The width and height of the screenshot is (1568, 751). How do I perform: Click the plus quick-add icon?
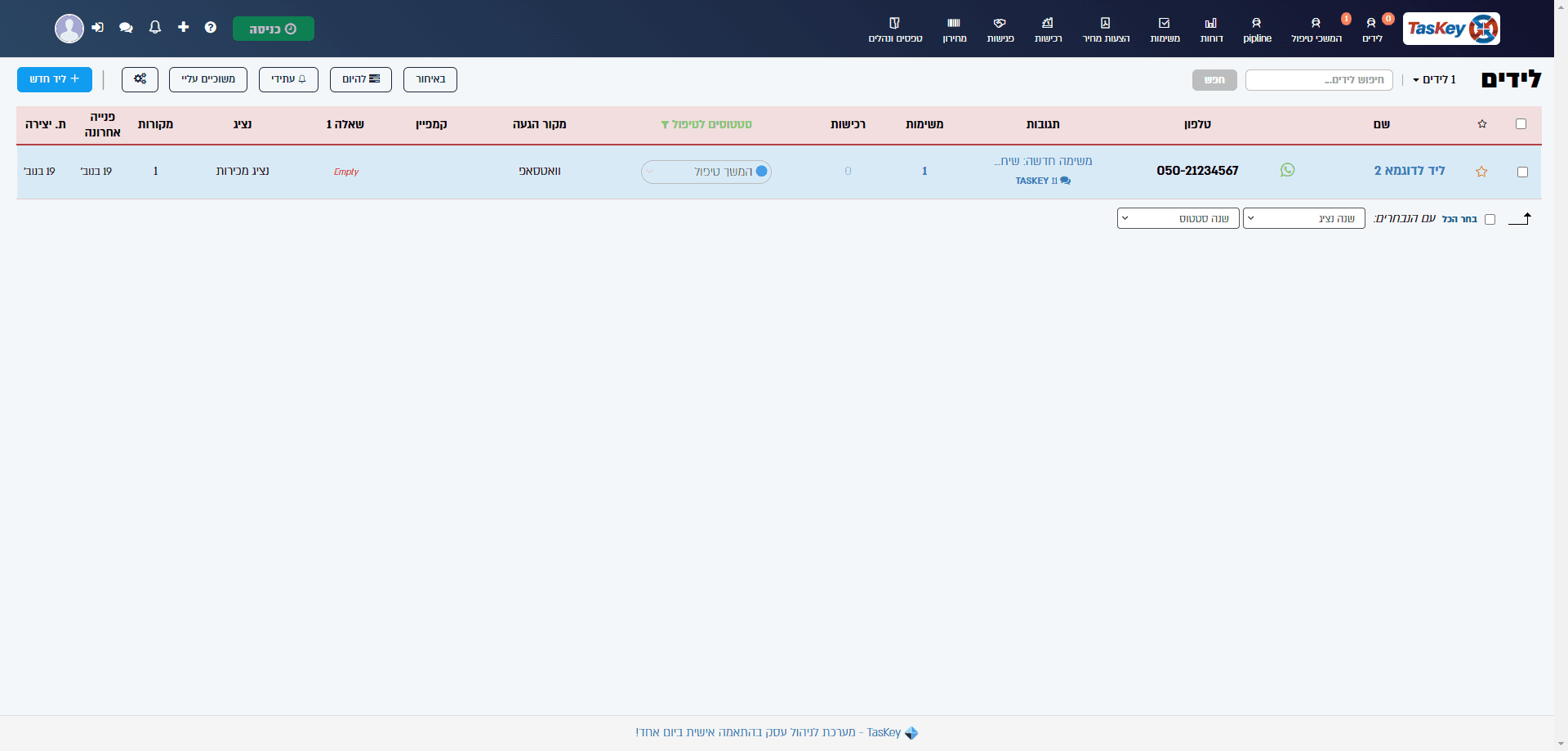[x=183, y=27]
